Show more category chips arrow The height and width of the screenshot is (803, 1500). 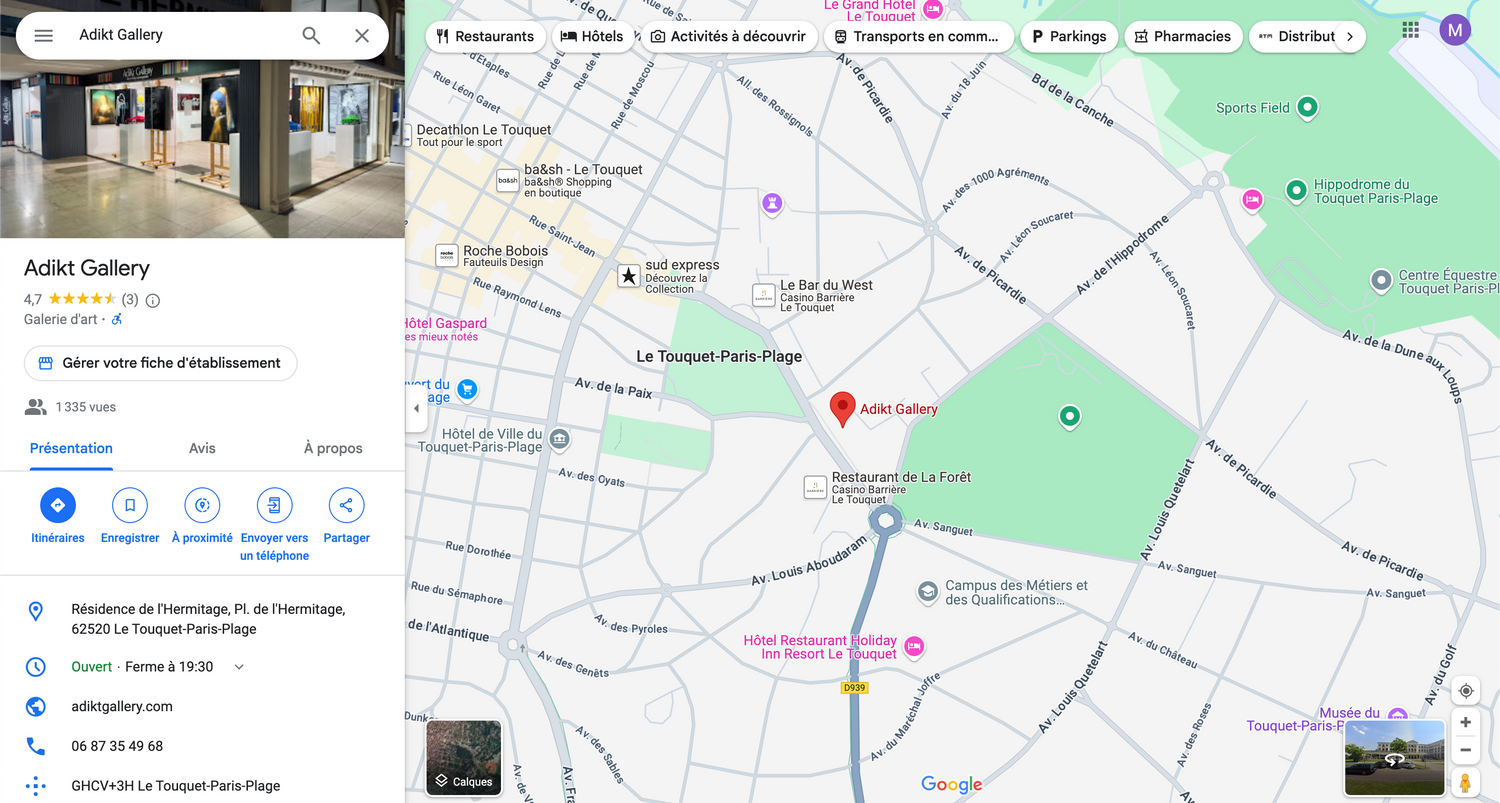(x=1349, y=37)
